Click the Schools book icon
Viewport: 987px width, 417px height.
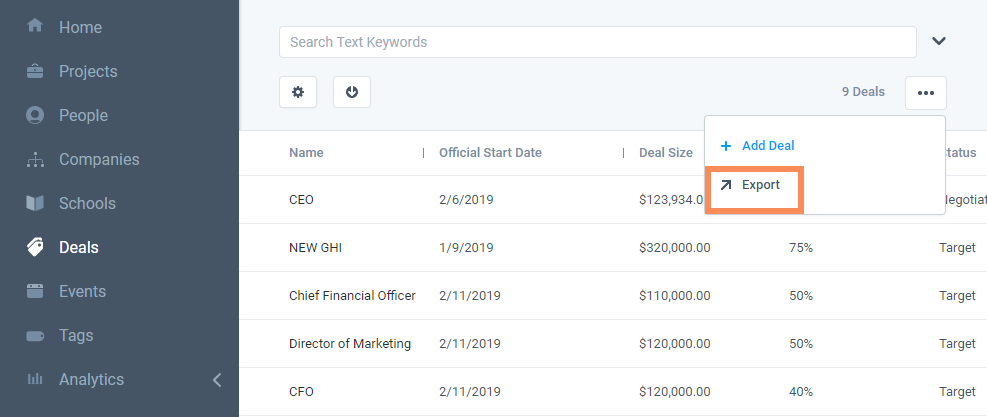pos(35,203)
